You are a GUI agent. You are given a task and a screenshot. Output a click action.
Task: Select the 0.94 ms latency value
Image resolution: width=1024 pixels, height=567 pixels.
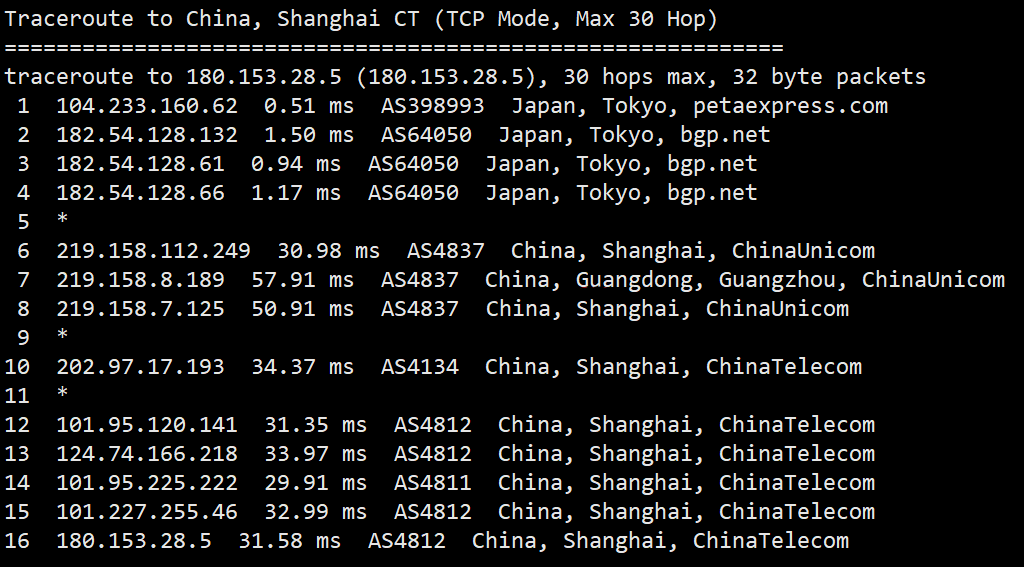(296, 163)
